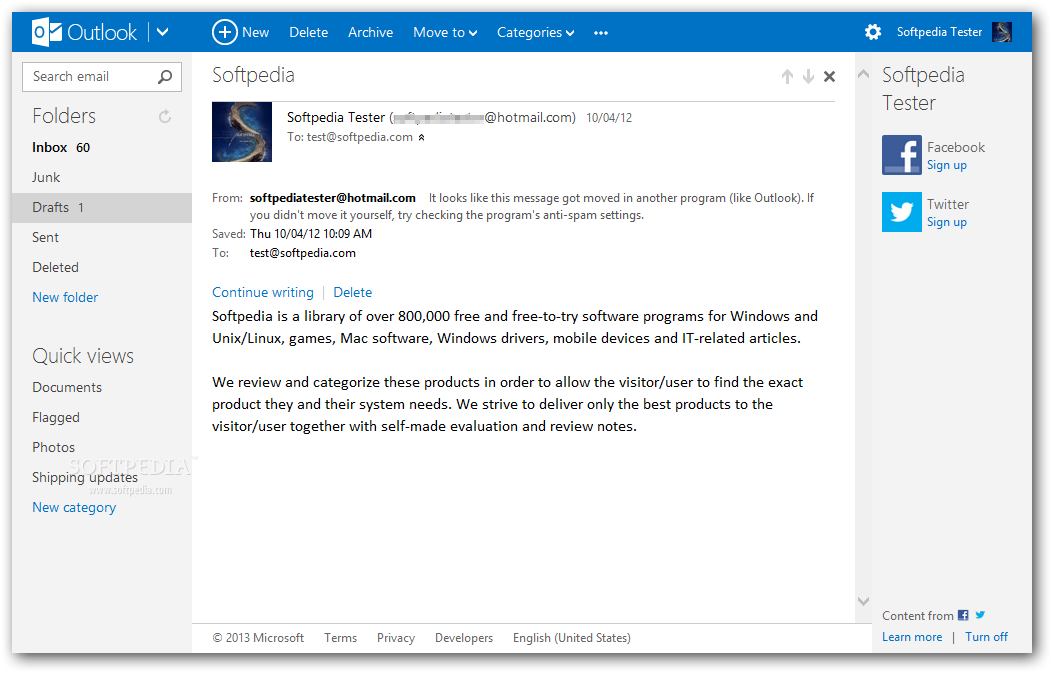Open the Outlook app switcher chevron

(x=162, y=32)
